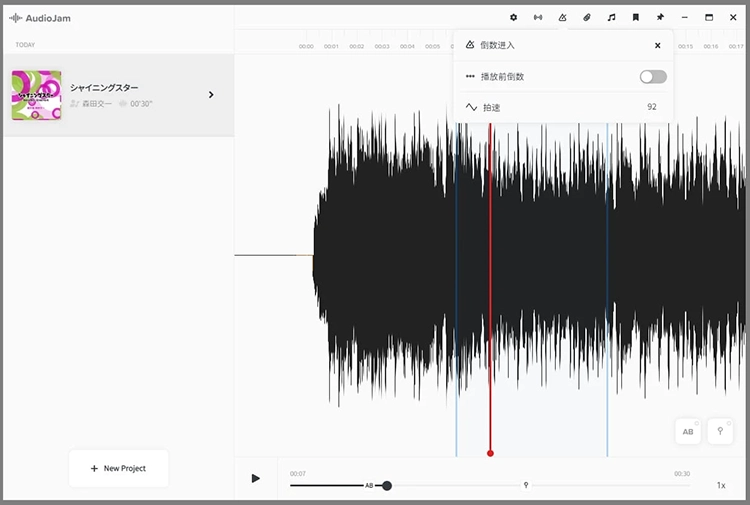
Task: Toggle the marker pin button near waveform
Action: pos(720,432)
